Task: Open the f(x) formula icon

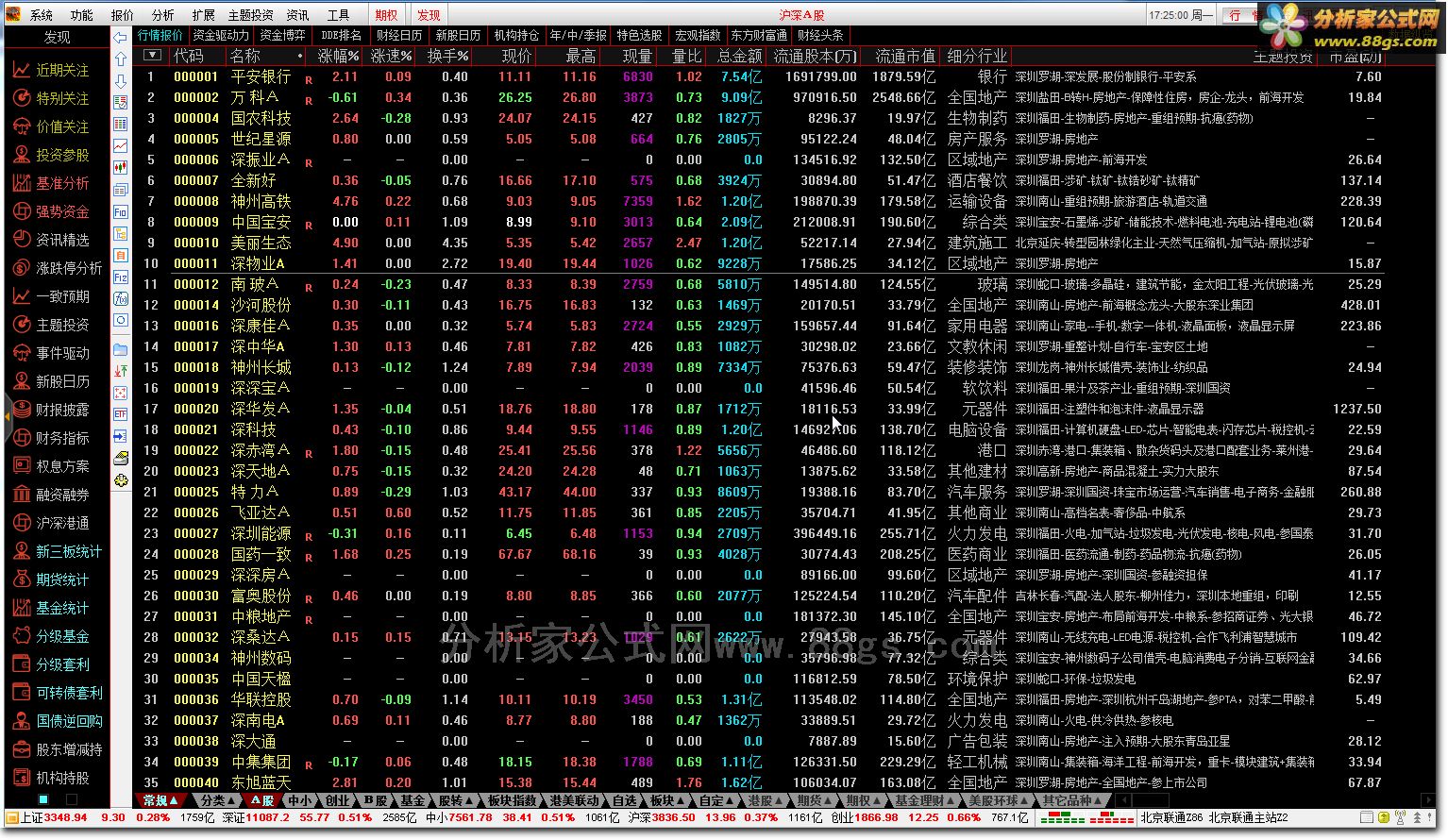Action: coord(120,299)
